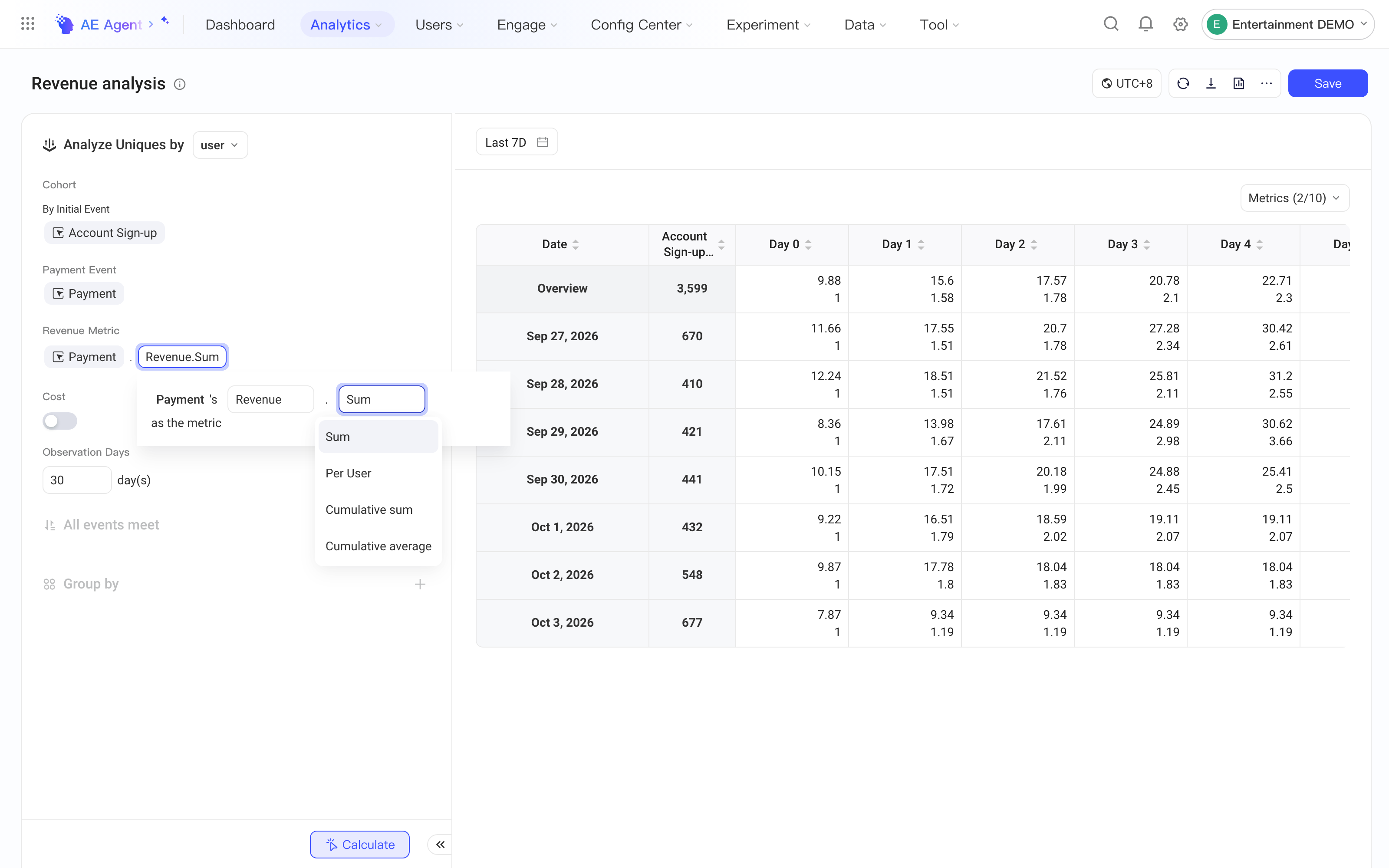Sort by Day 0 column arrows
The width and height of the screenshot is (1389, 868).
click(808, 244)
